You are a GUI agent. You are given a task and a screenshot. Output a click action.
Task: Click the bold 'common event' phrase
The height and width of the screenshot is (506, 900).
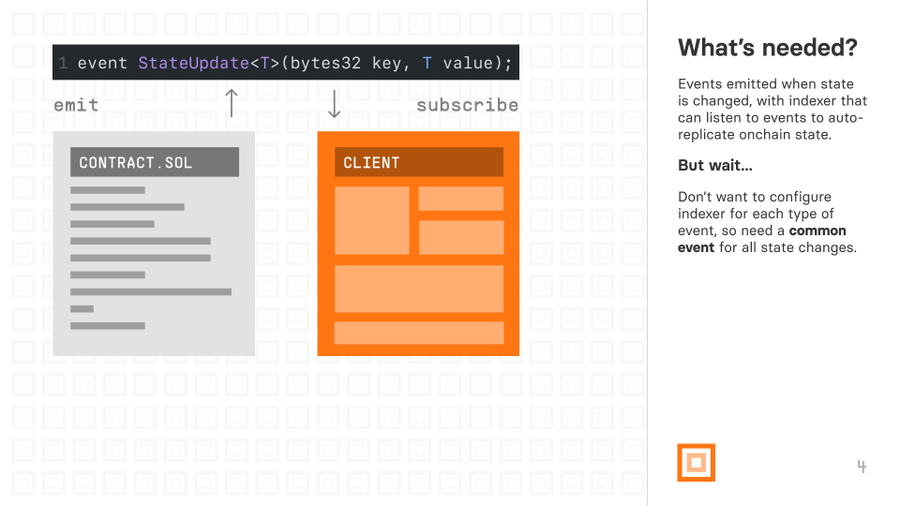762,239
